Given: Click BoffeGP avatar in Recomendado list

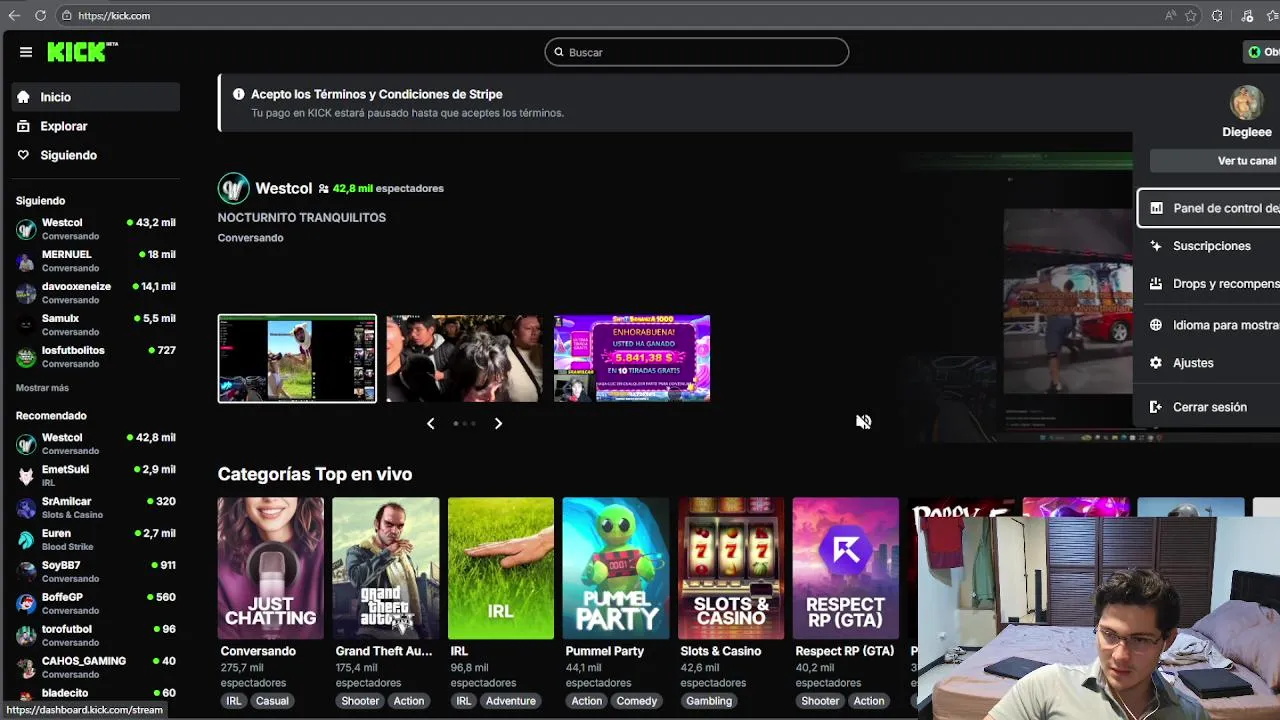Looking at the screenshot, I should point(26,604).
